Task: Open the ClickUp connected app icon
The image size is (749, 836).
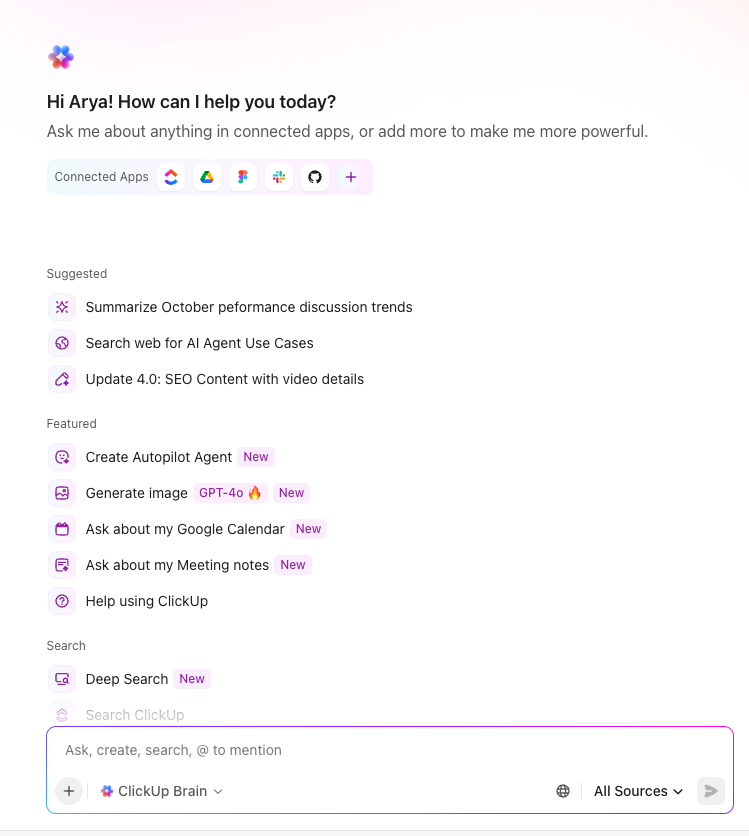Action: (170, 176)
